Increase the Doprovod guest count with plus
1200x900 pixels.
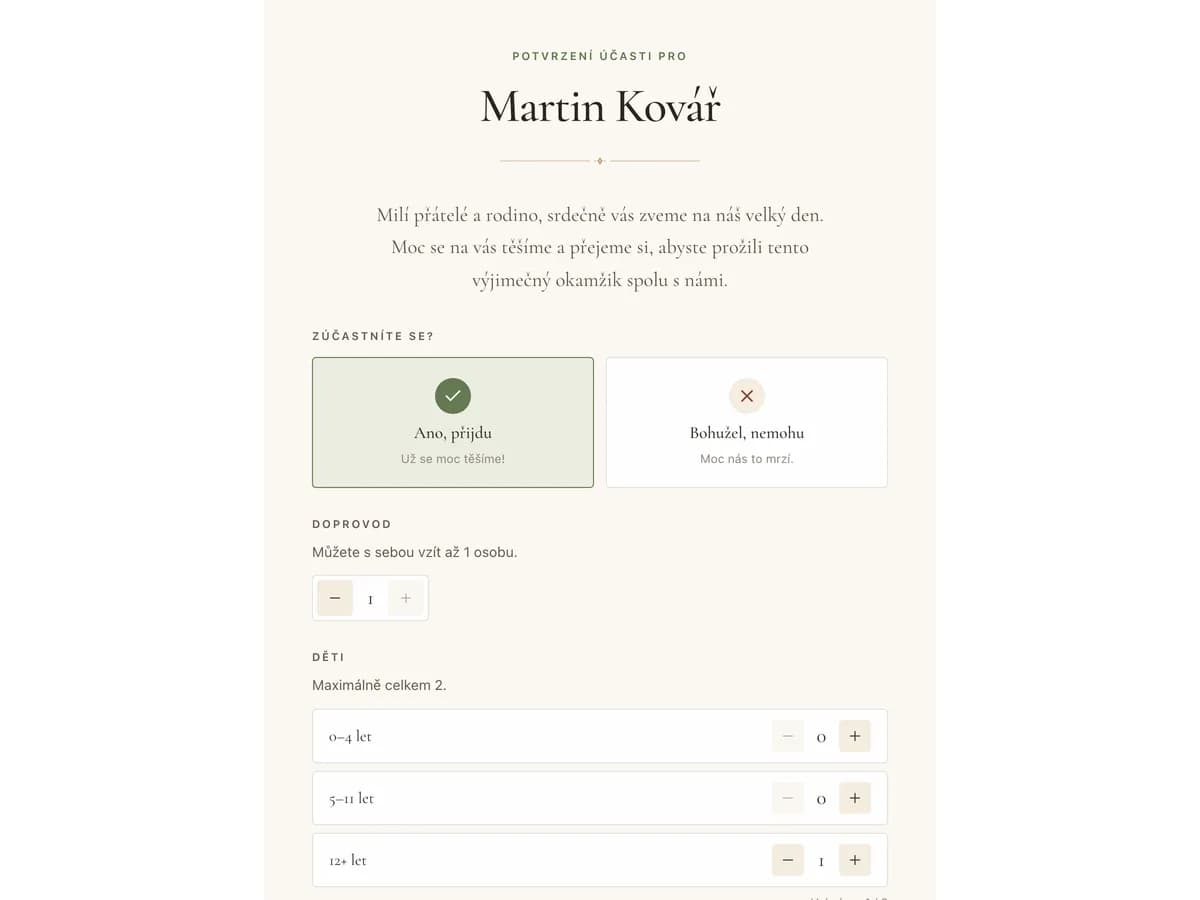point(406,598)
